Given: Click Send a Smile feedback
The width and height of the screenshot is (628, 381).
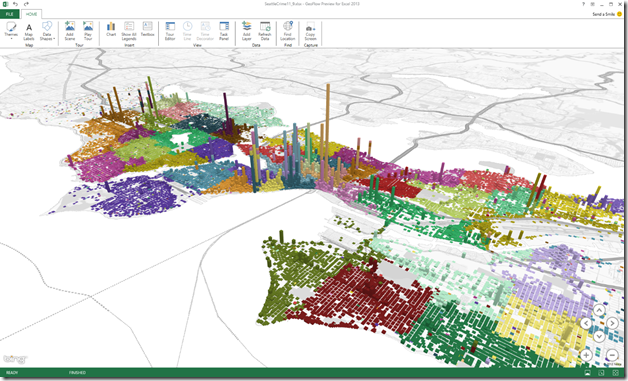Looking at the screenshot, I should coord(607,14).
